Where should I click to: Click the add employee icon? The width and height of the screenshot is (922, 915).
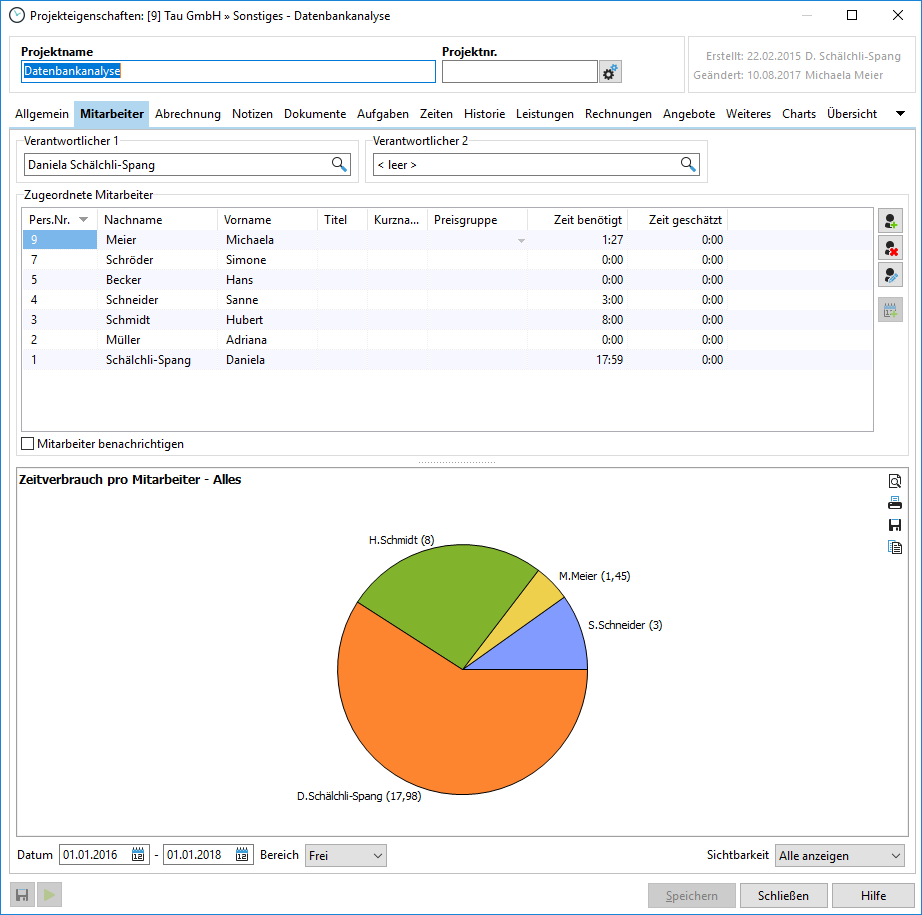(x=889, y=221)
